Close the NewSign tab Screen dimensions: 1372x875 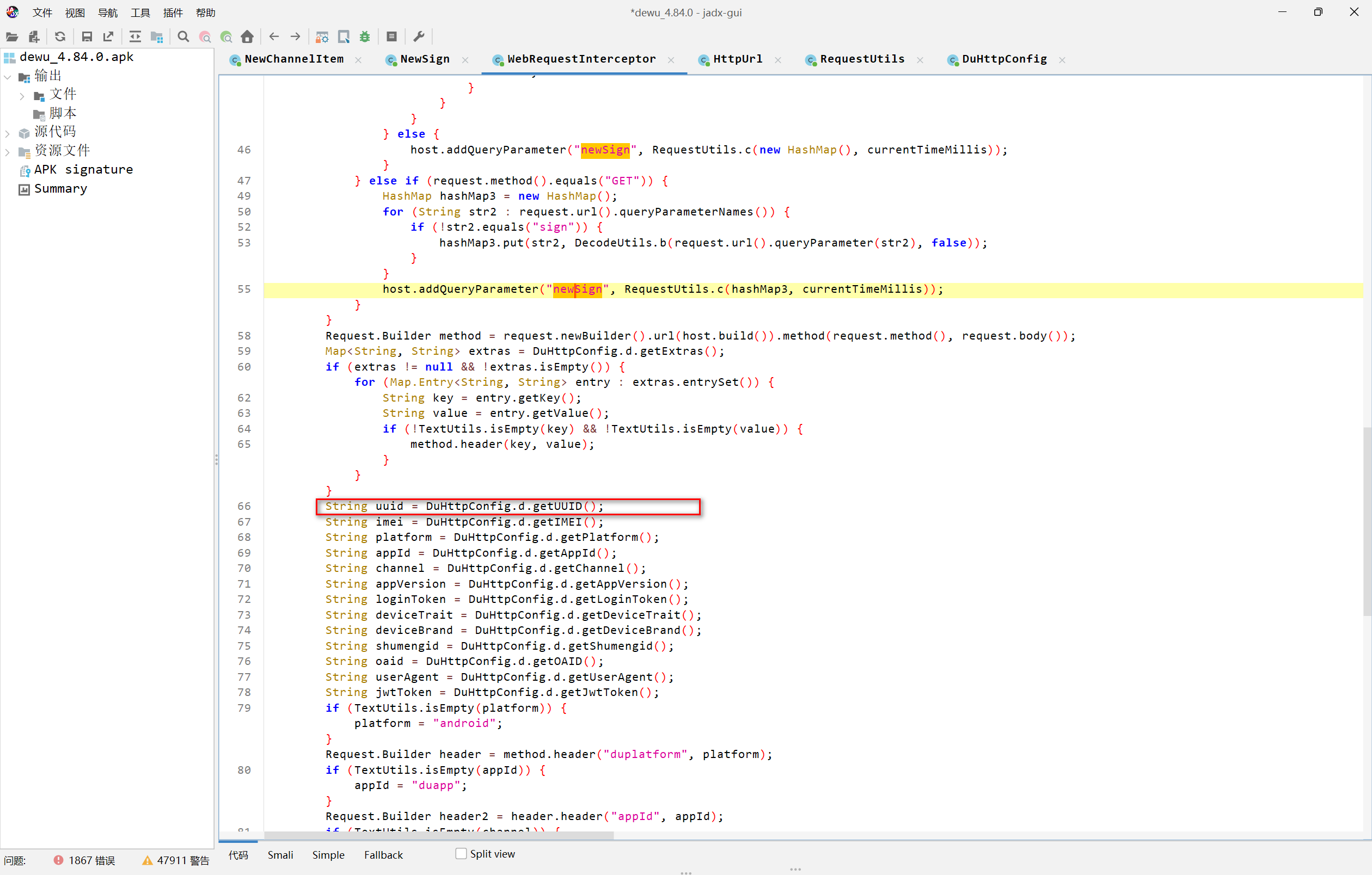[465, 60]
